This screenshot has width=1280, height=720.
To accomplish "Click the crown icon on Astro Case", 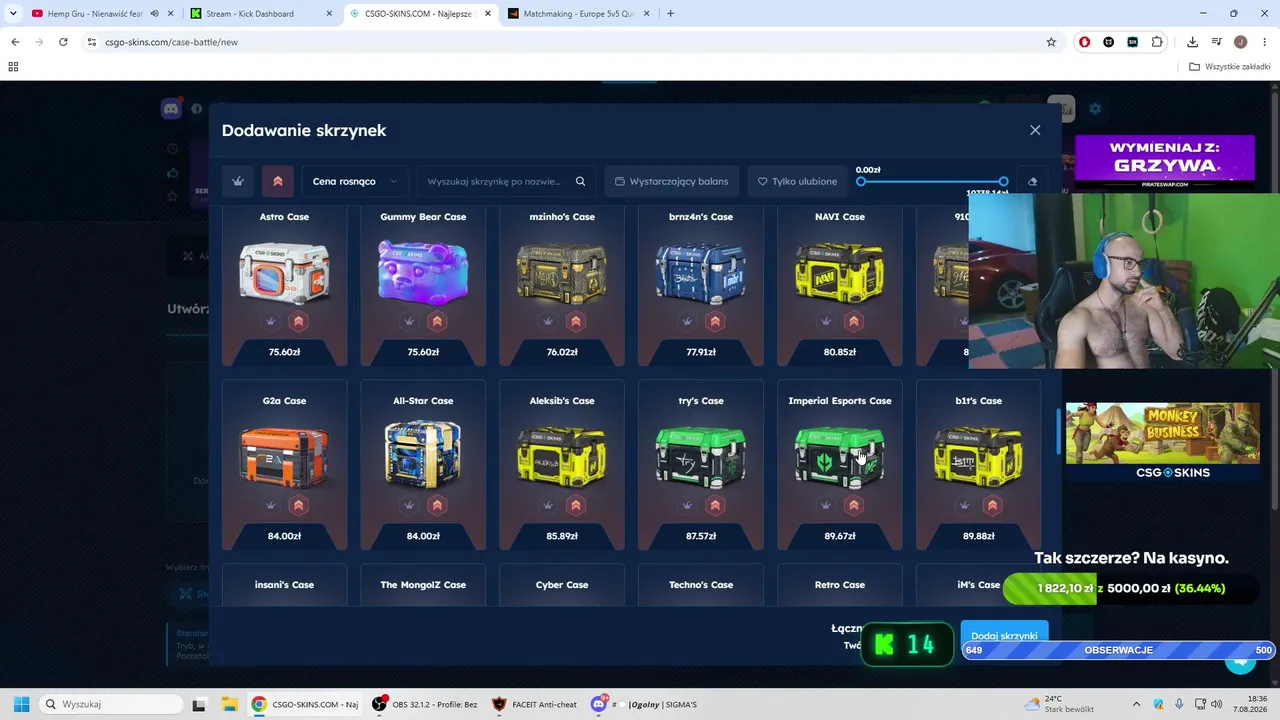I will [270, 321].
